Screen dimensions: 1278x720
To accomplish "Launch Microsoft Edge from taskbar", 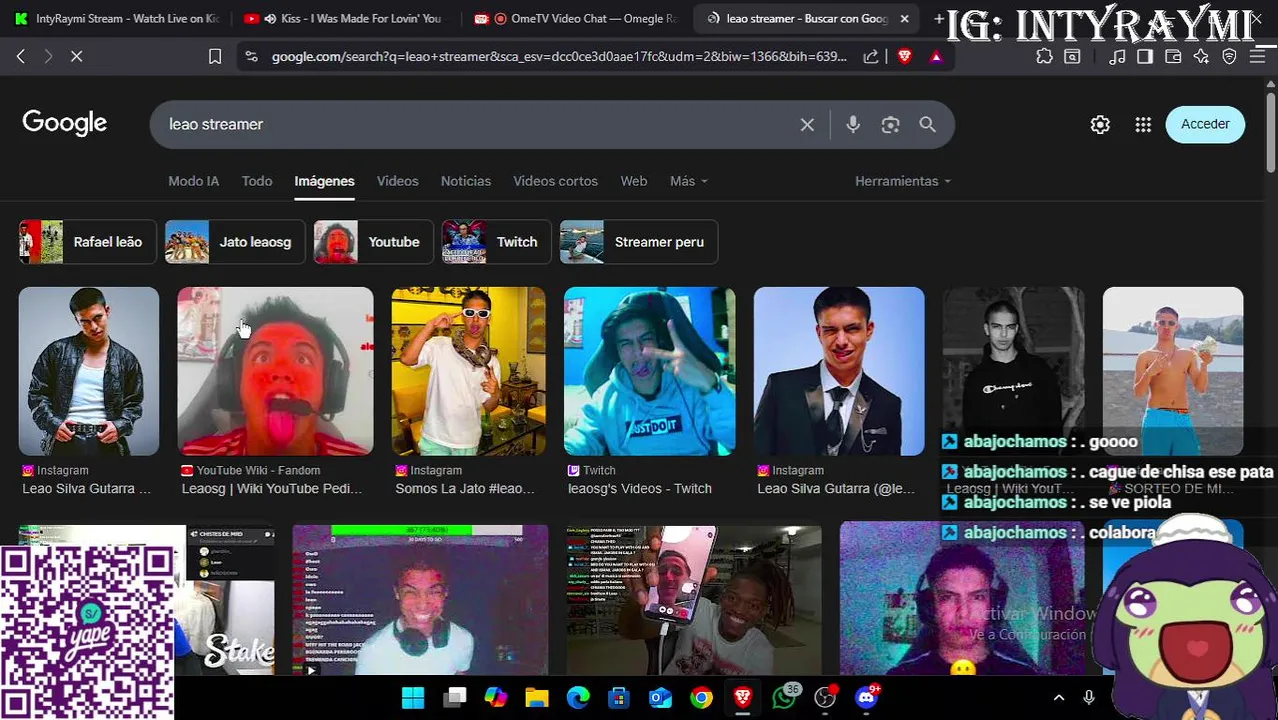I will click(x=578, y=697).
